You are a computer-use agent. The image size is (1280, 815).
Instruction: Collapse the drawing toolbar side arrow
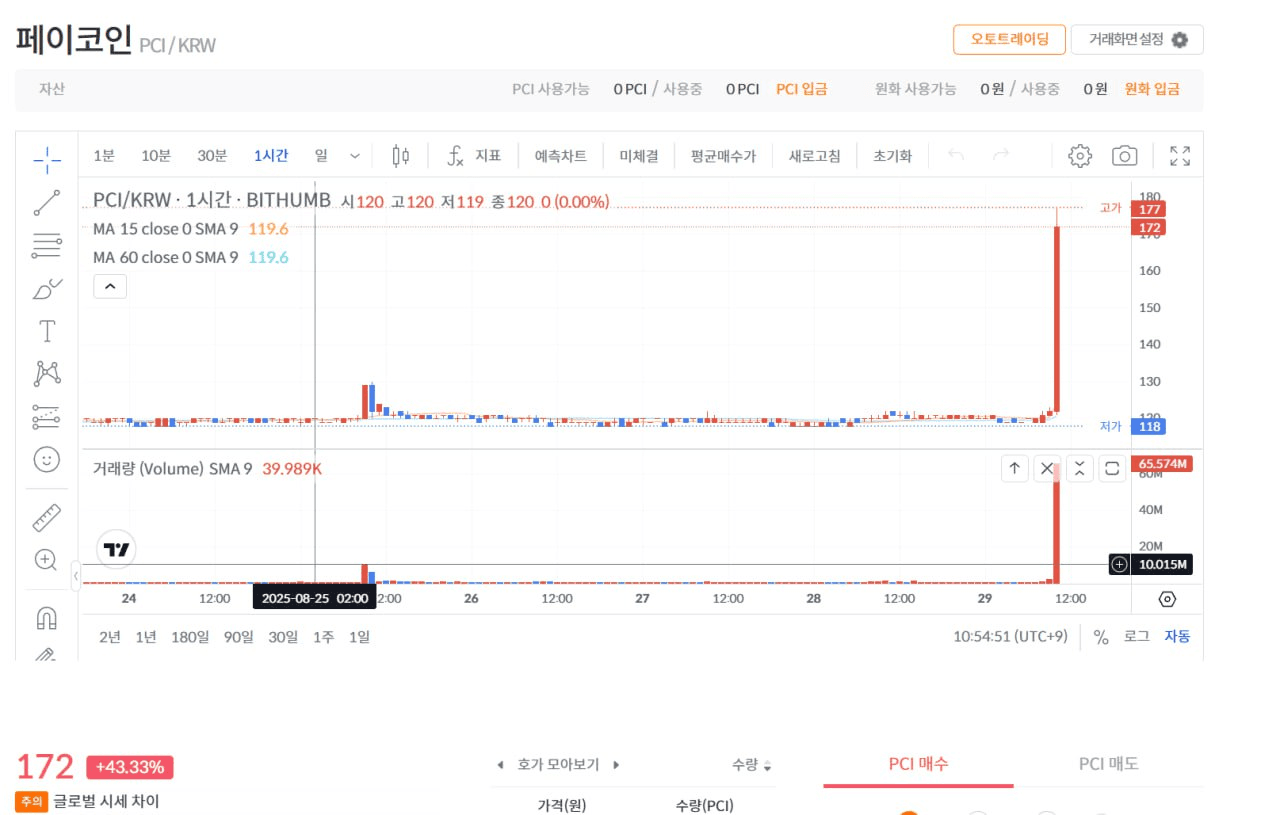tap(75, 576)
